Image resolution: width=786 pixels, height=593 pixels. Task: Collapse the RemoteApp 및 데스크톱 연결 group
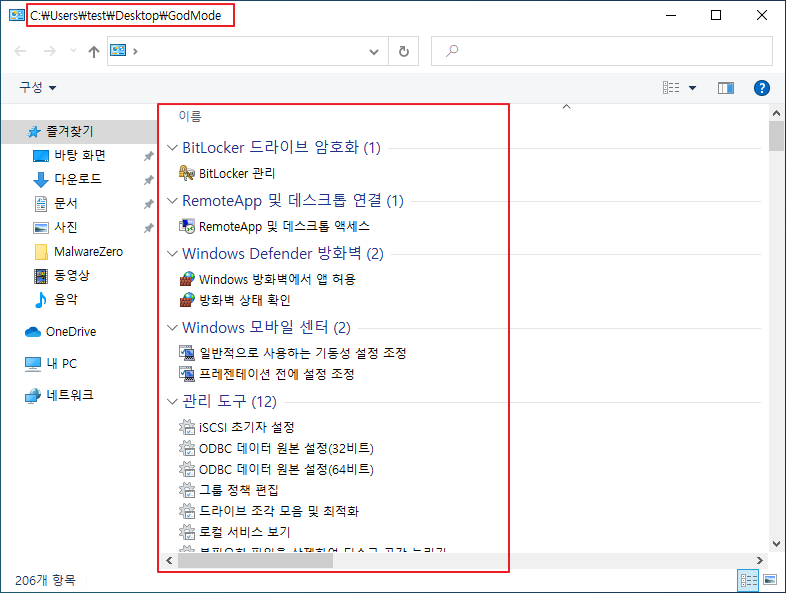pos(172,201)
